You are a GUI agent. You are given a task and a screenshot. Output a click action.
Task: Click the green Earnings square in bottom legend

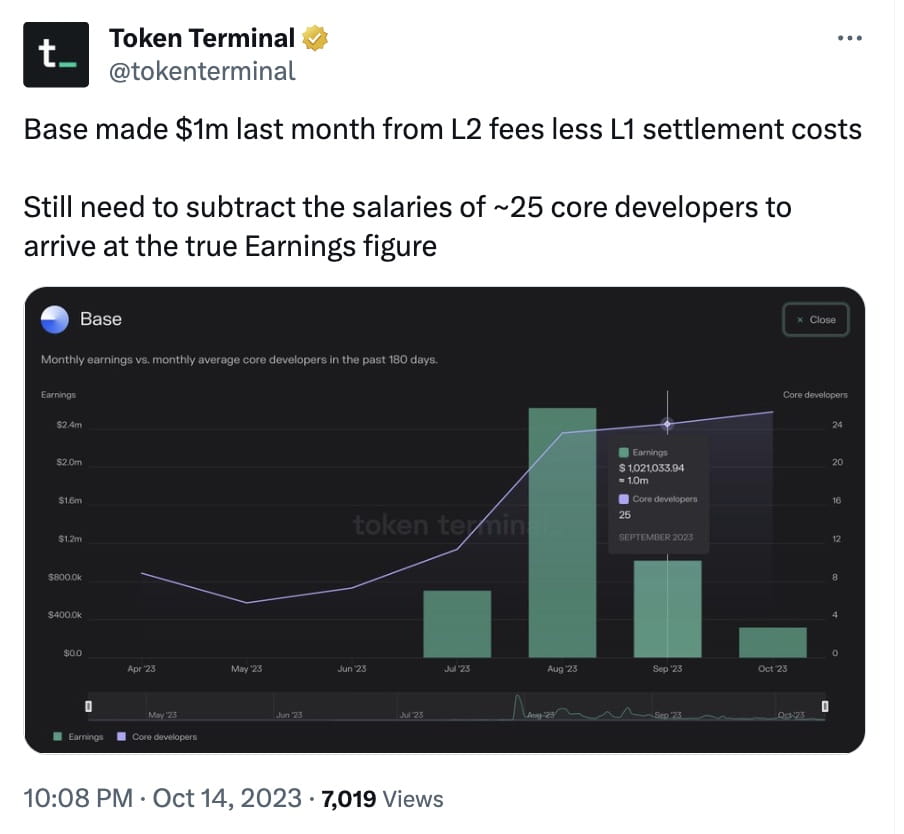point(56,735)
